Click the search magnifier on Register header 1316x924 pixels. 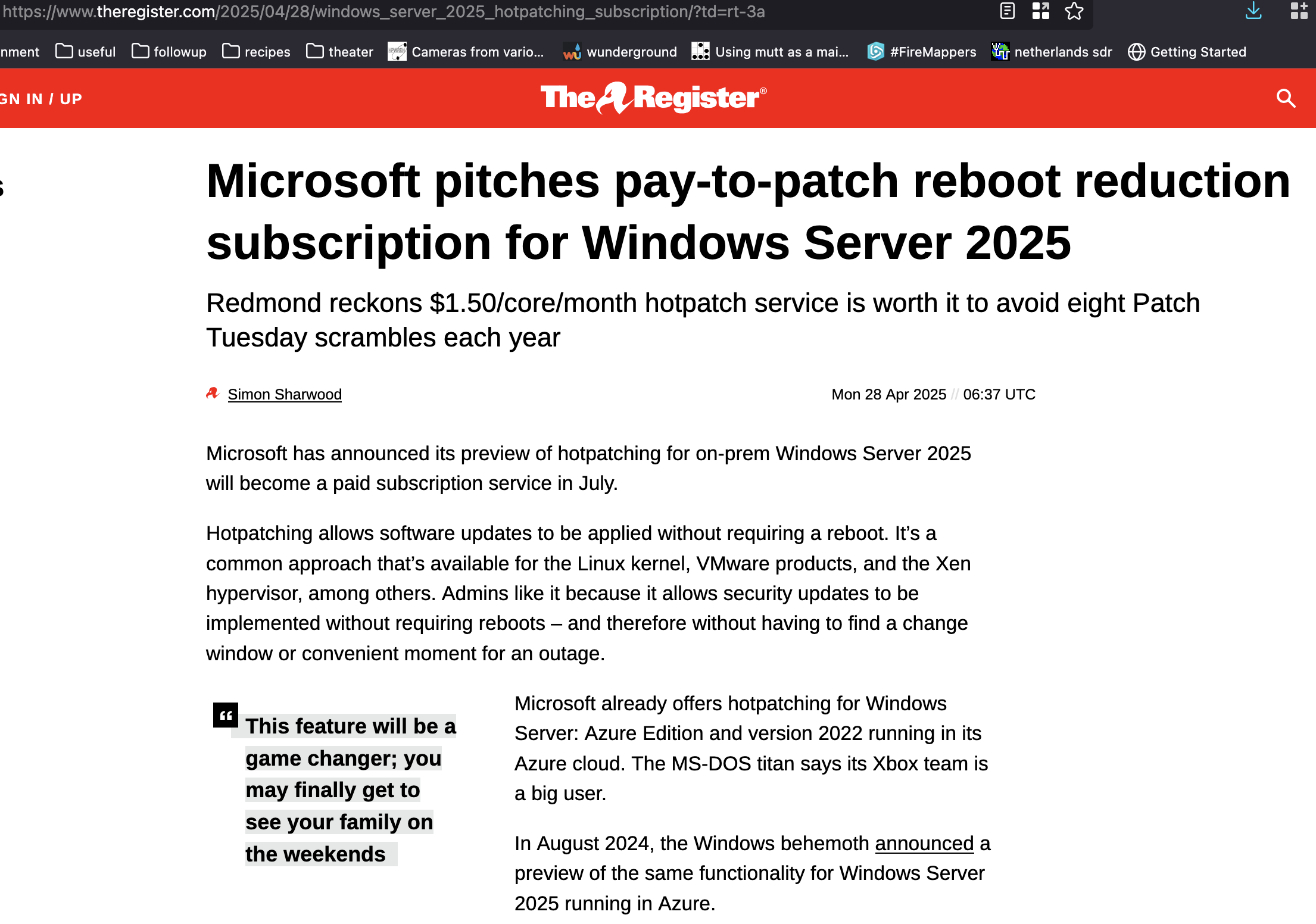1286,98
